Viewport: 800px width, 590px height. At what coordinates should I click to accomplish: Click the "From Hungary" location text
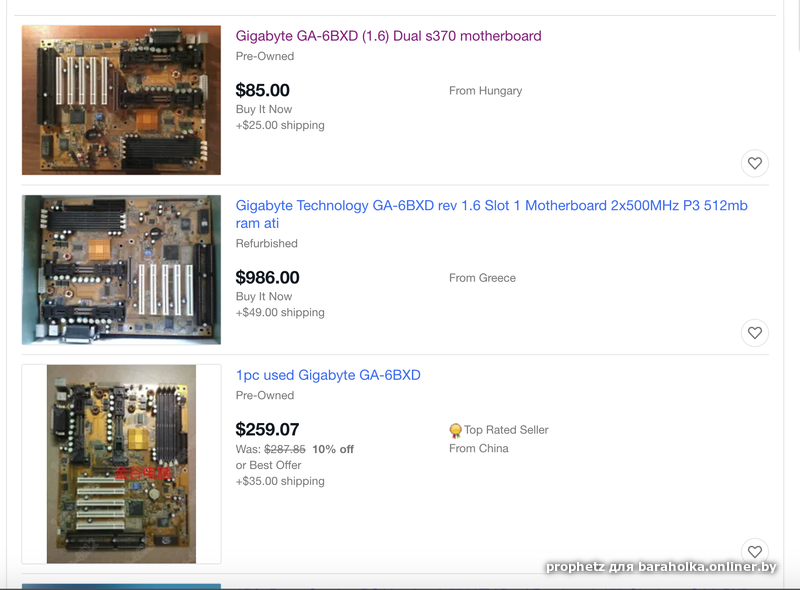pyautogui.click(x=485, y=91)
